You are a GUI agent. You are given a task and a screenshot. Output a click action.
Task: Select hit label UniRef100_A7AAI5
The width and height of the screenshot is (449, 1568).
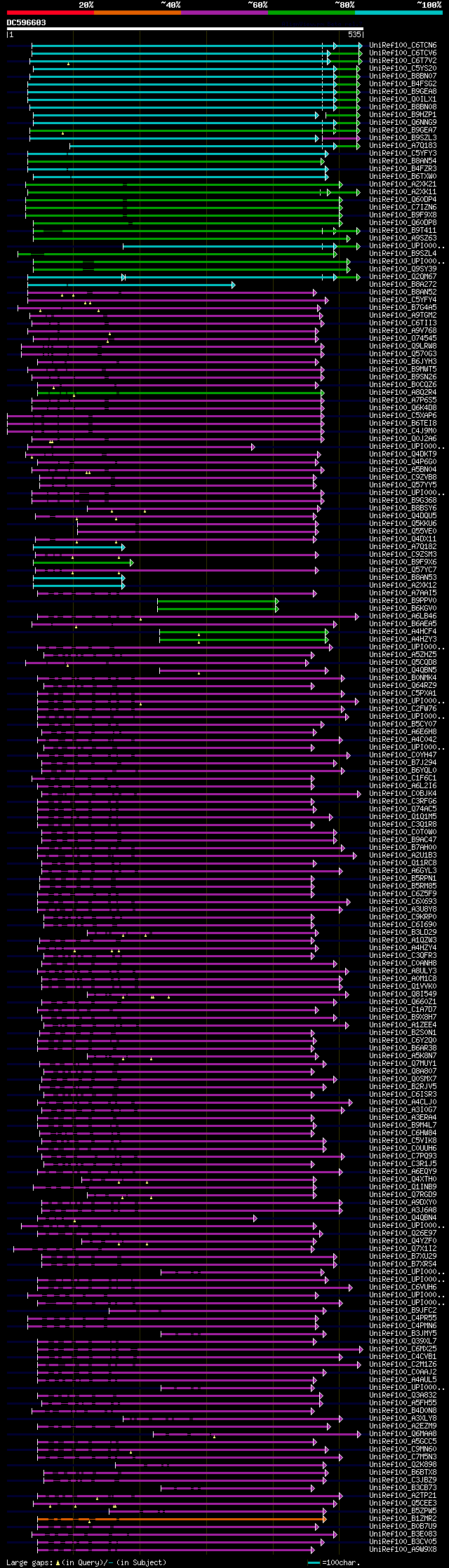click(x=403, y=593)
